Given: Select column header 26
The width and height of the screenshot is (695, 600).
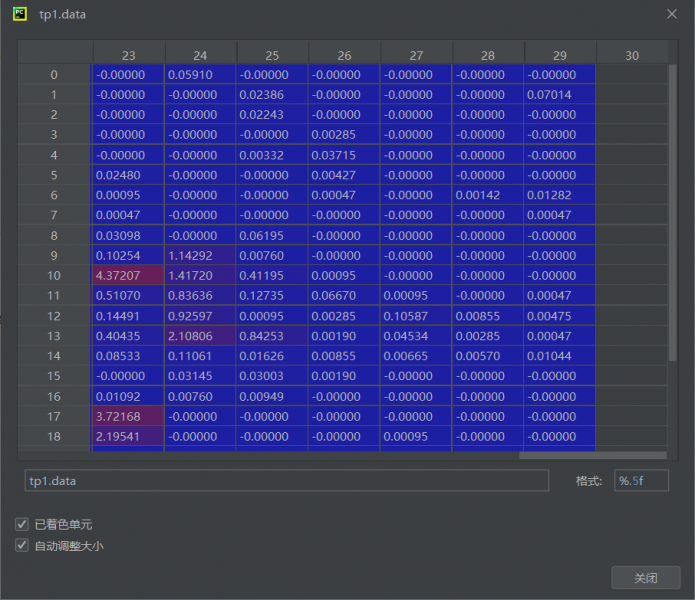Looking at the screenshot, I should click(344, 56).
